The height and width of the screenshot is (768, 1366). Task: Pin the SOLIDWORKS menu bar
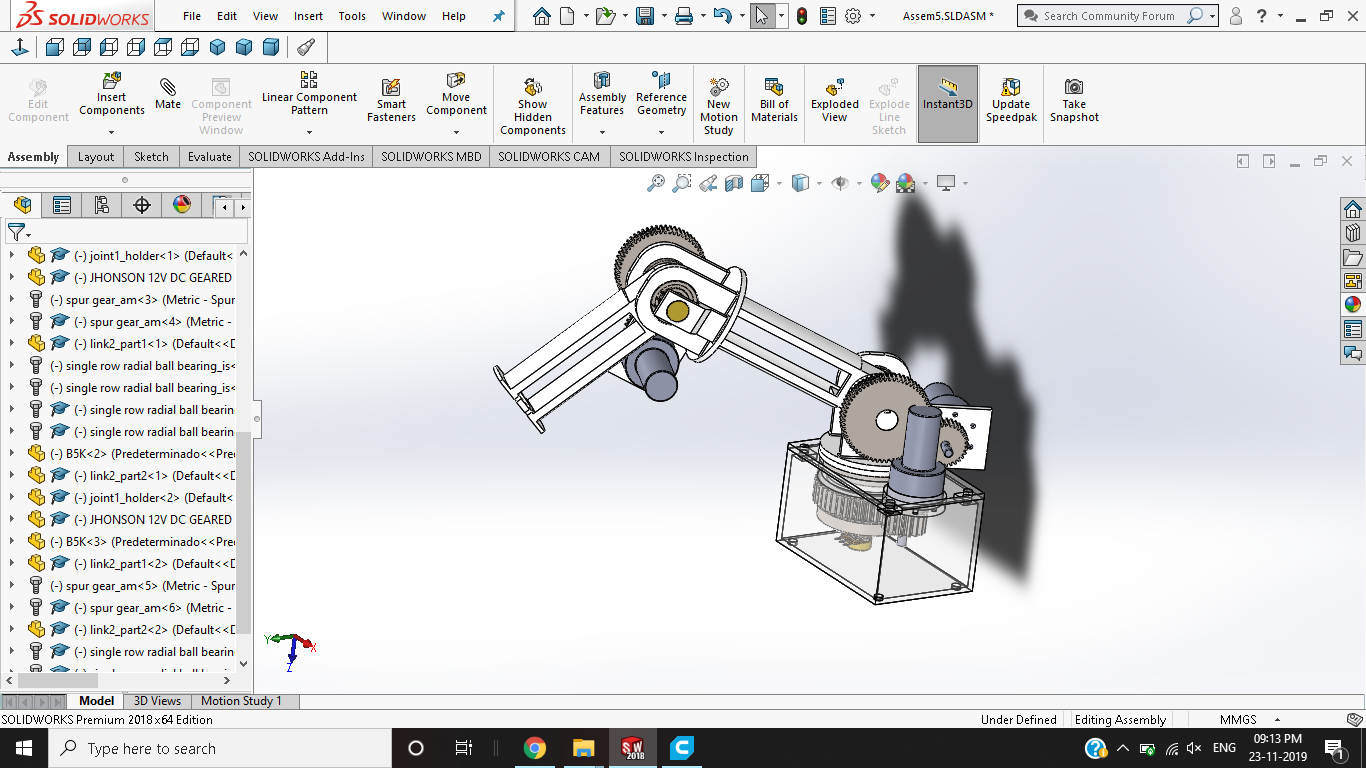[x=499, y=16]
